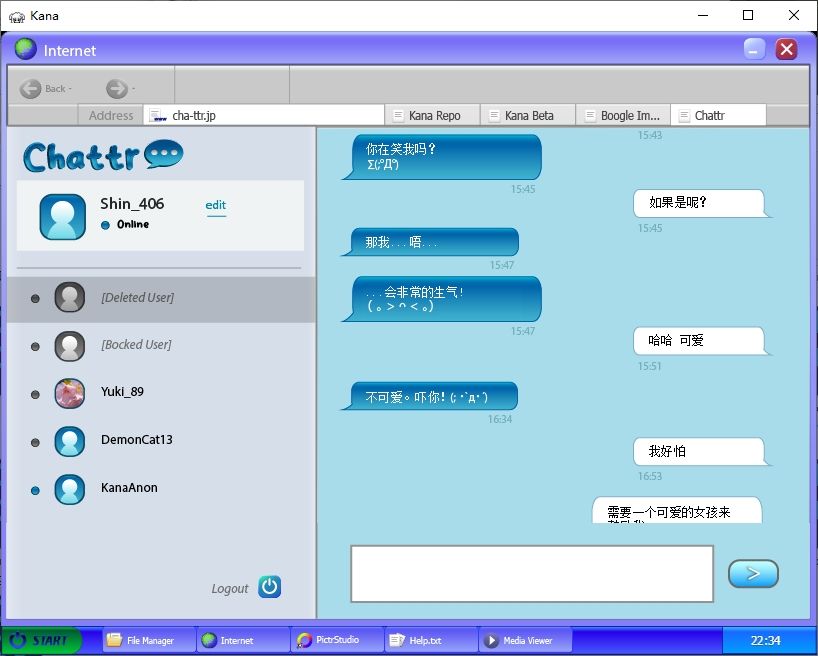Click the Chattr speech bubble logo

(x=163, y=154)
